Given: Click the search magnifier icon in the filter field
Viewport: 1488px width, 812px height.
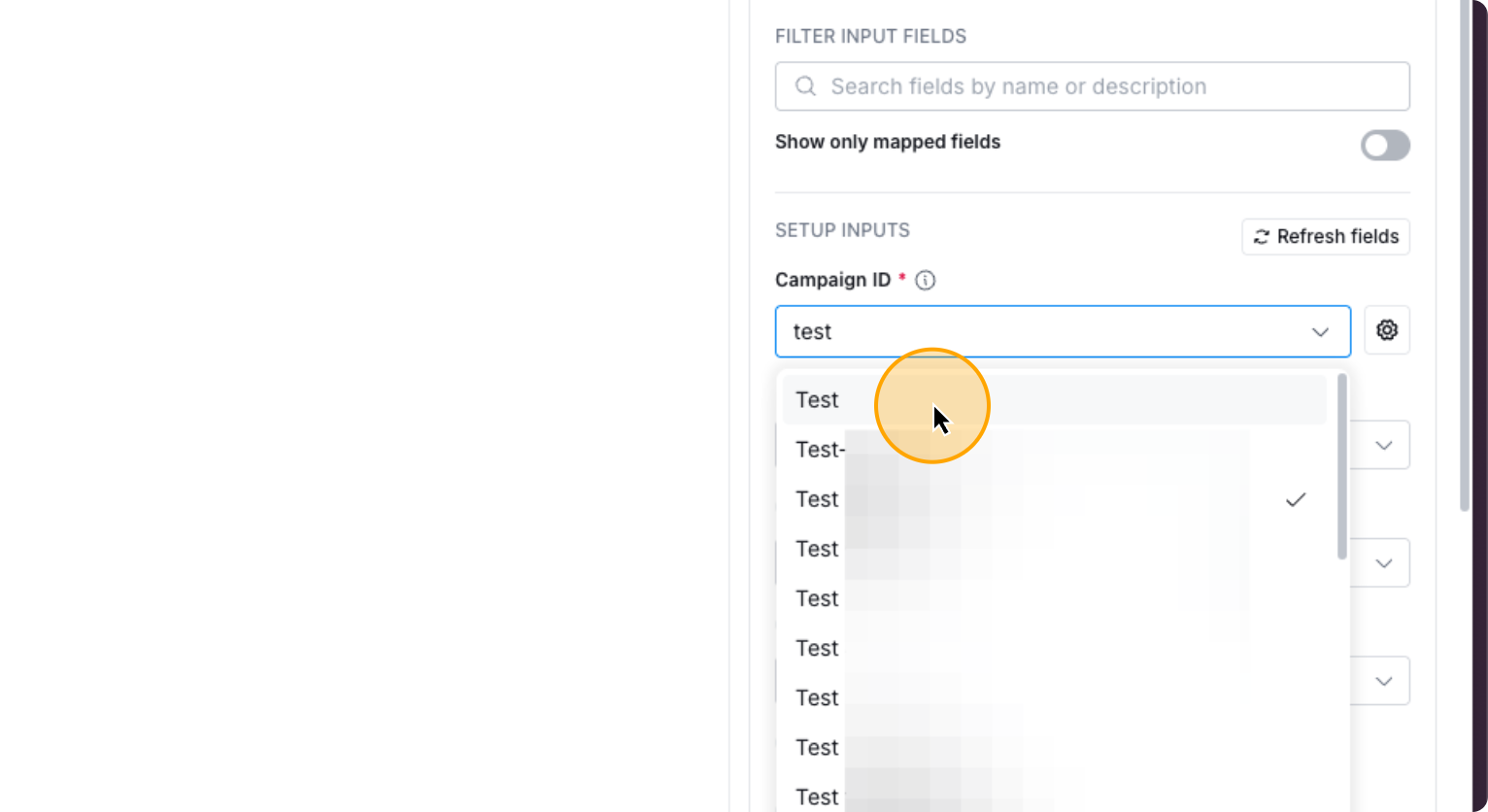Looking at the screenshot, I should point(805,86).
